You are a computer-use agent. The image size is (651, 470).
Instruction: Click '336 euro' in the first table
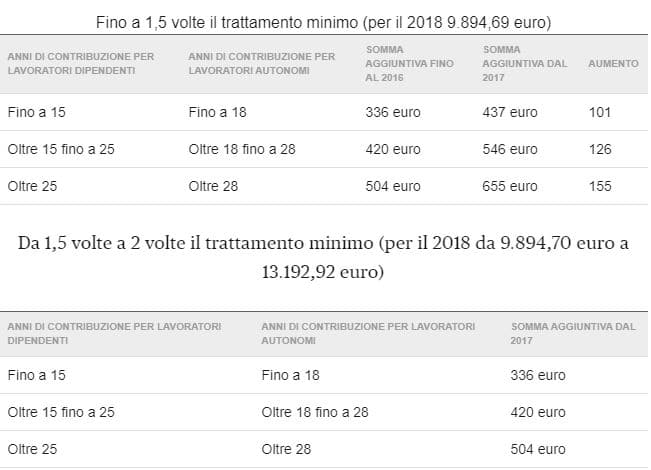click(x=393, y=112)
